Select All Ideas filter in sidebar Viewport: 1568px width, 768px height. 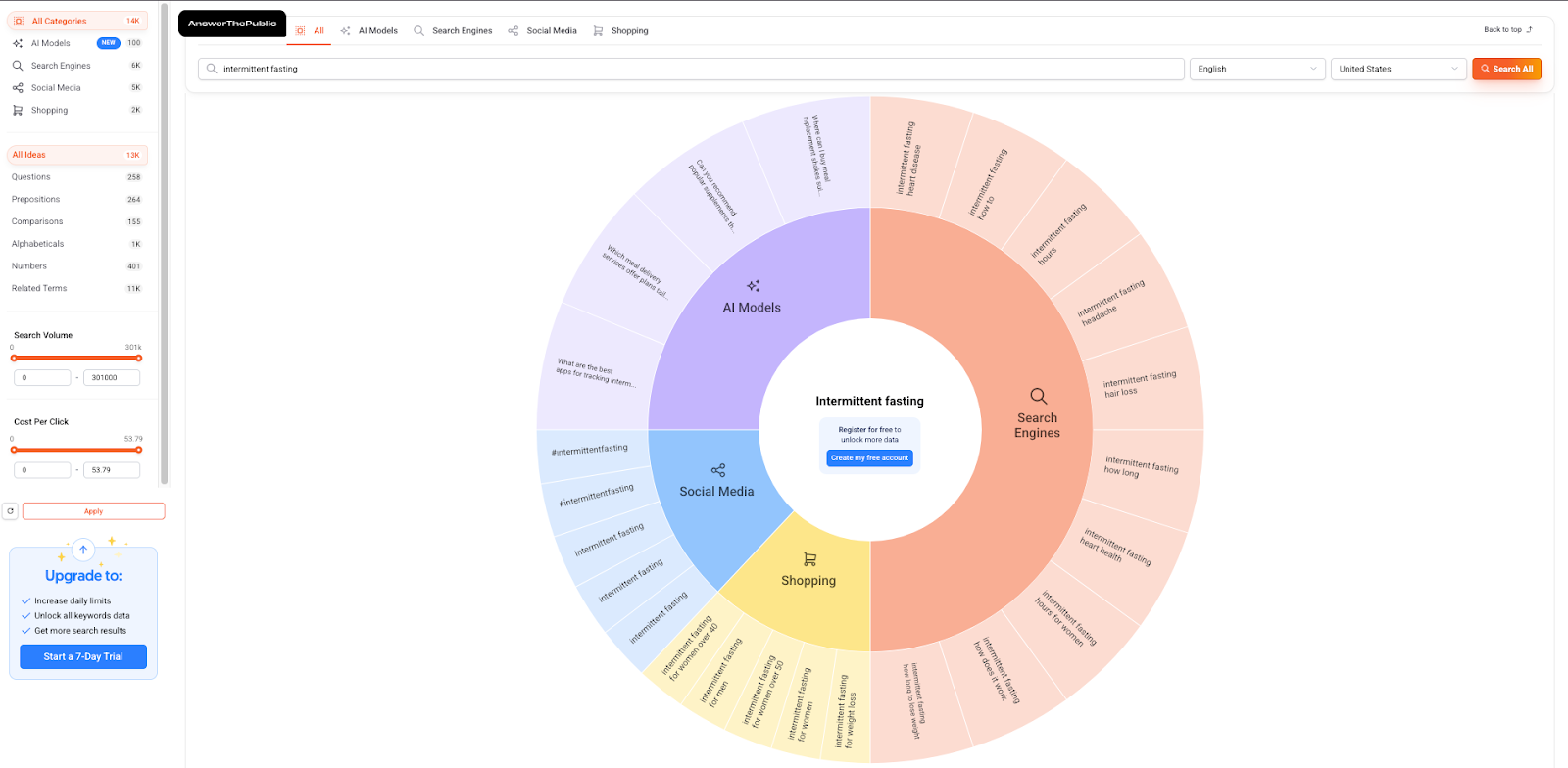(77, 155)
